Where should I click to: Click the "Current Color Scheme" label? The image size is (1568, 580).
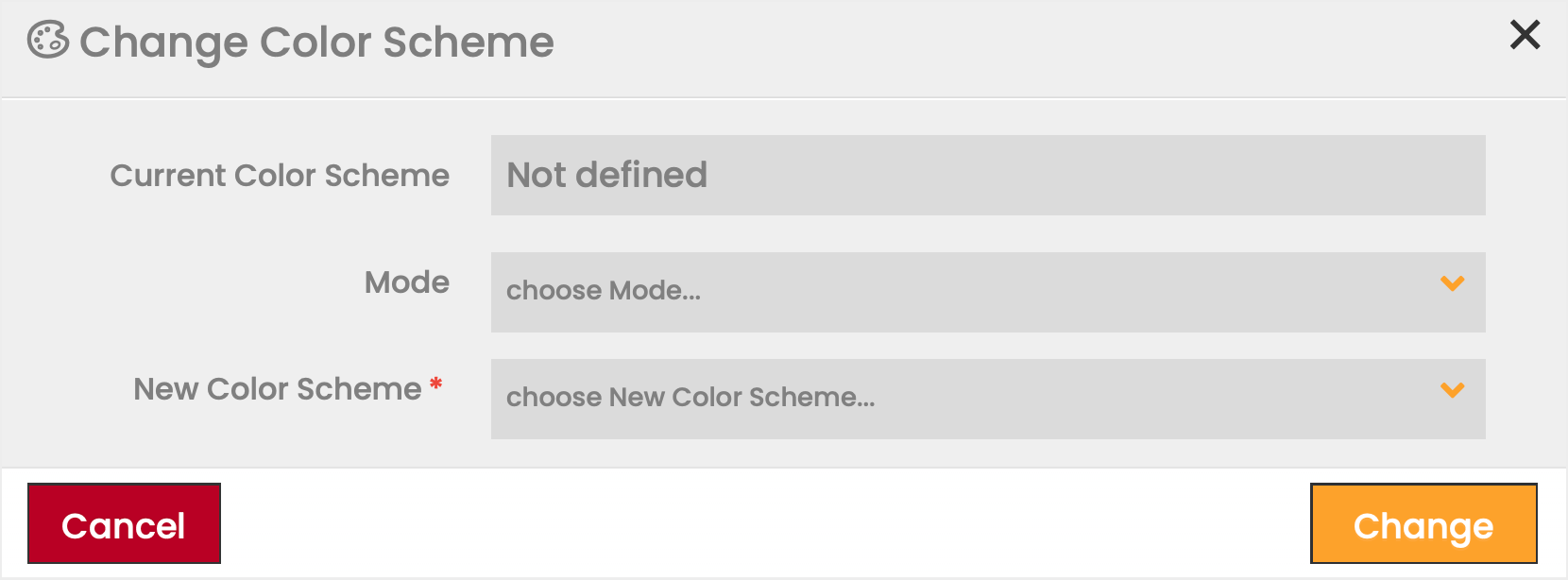pyautogui.click(x=280, y=176)
